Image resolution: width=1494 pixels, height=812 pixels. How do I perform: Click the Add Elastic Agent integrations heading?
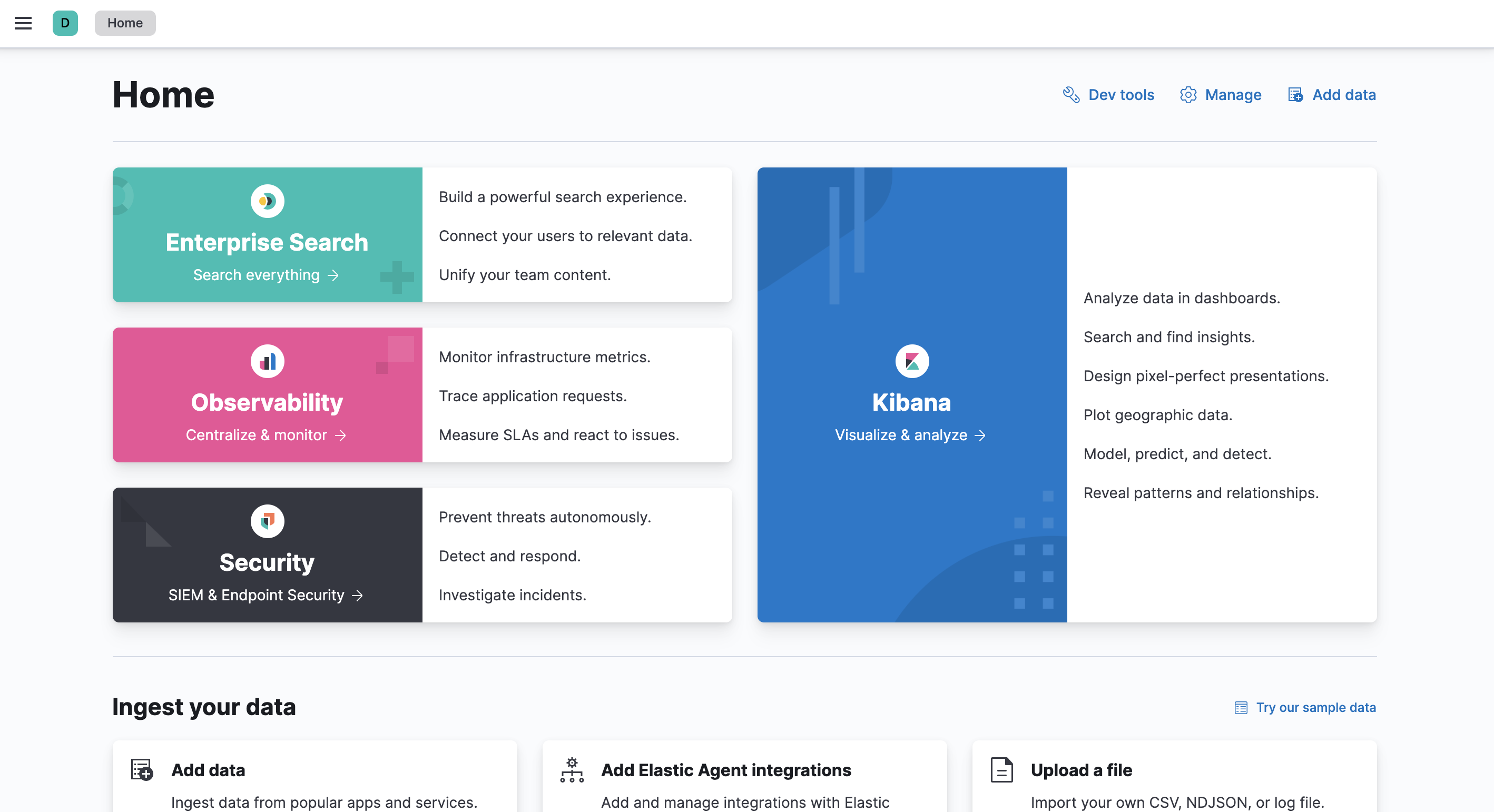[726, 770]
